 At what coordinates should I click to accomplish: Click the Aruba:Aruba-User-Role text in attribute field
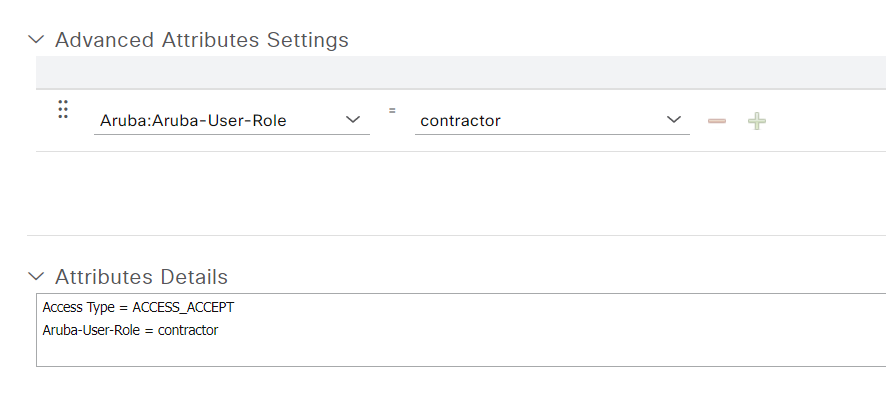coord(193,120)
